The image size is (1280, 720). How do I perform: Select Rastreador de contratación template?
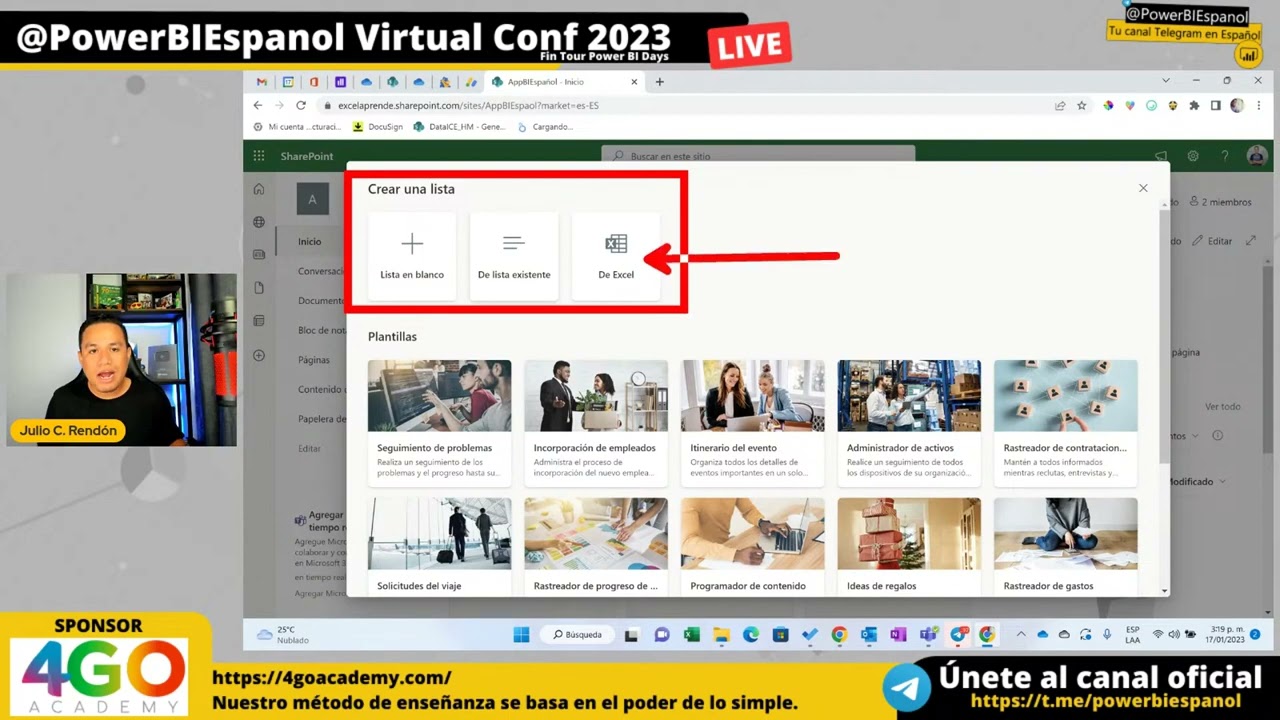[x=1066, y=424]
